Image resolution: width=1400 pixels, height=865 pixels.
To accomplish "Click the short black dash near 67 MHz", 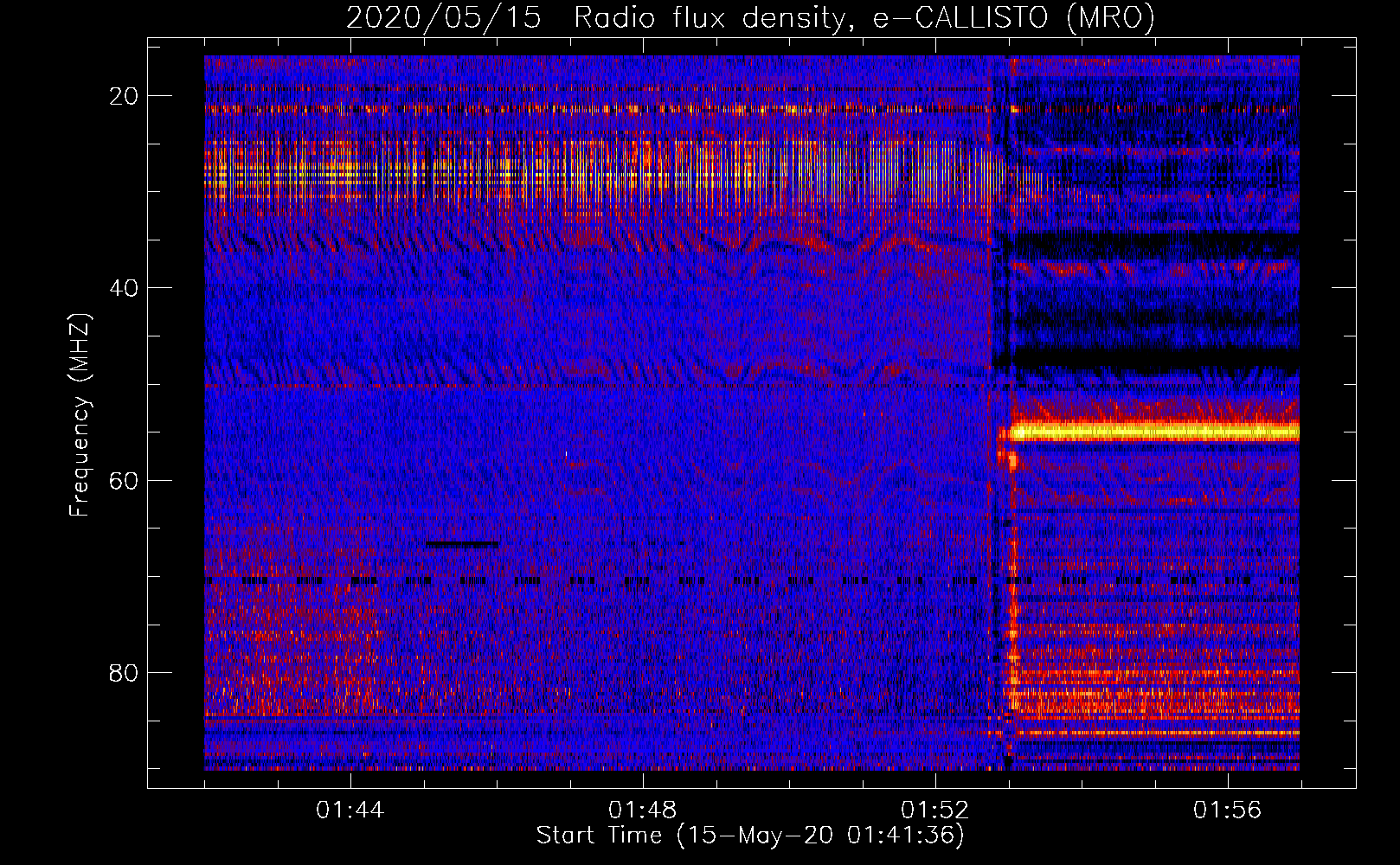I will tap(462, 544).
